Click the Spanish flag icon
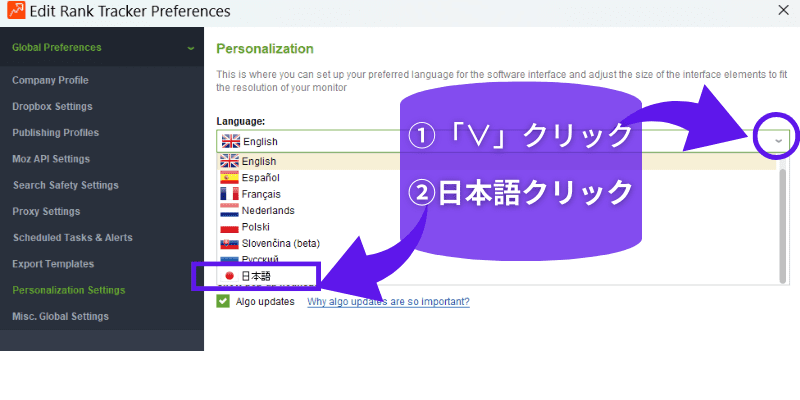Image resolution: width=800 pixels, height=400 pixels. click(x=229, y=178)
